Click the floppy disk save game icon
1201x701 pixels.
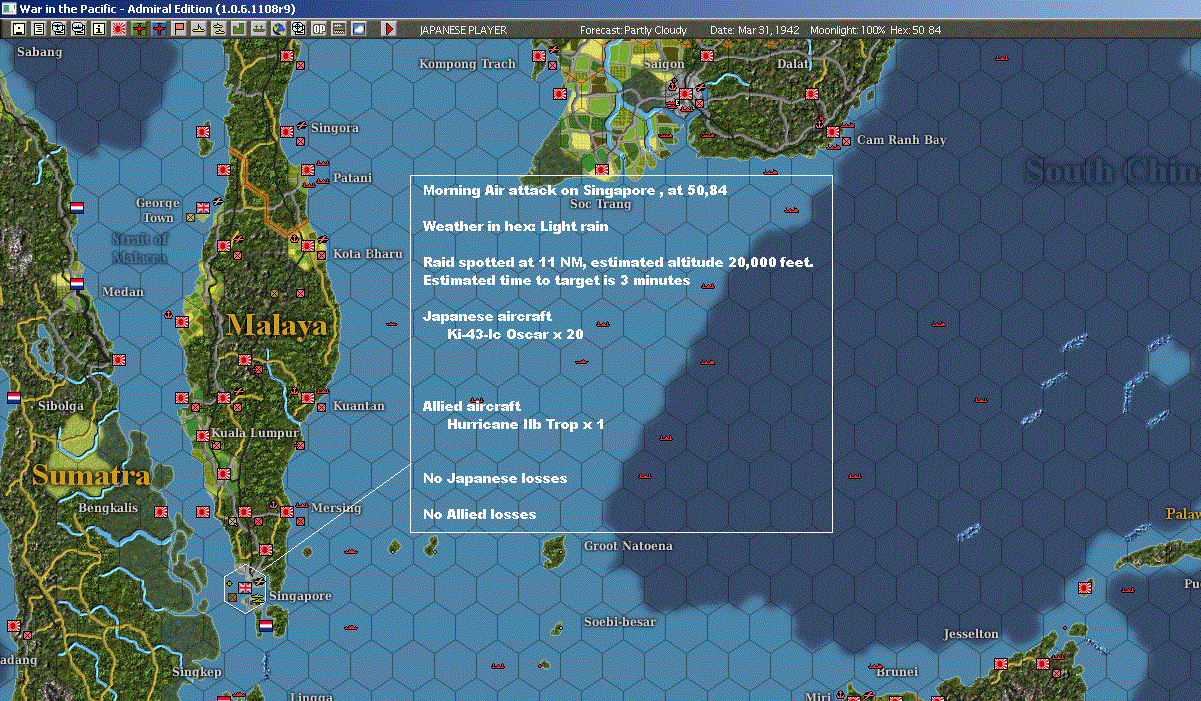pos(19,29)
